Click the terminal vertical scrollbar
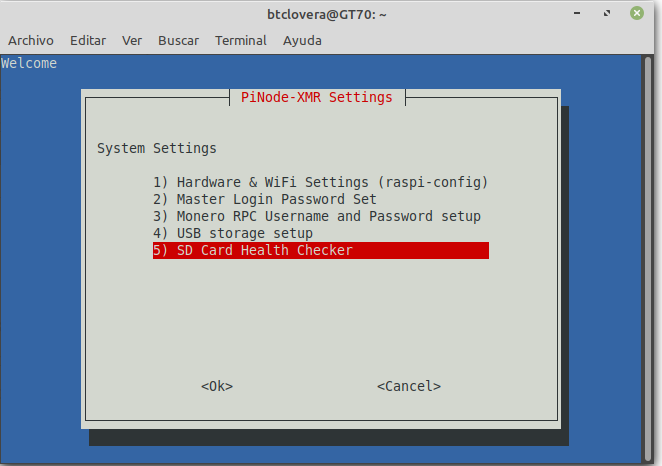Viewport: 662px width, 466px height. click(x=648, y=259)
